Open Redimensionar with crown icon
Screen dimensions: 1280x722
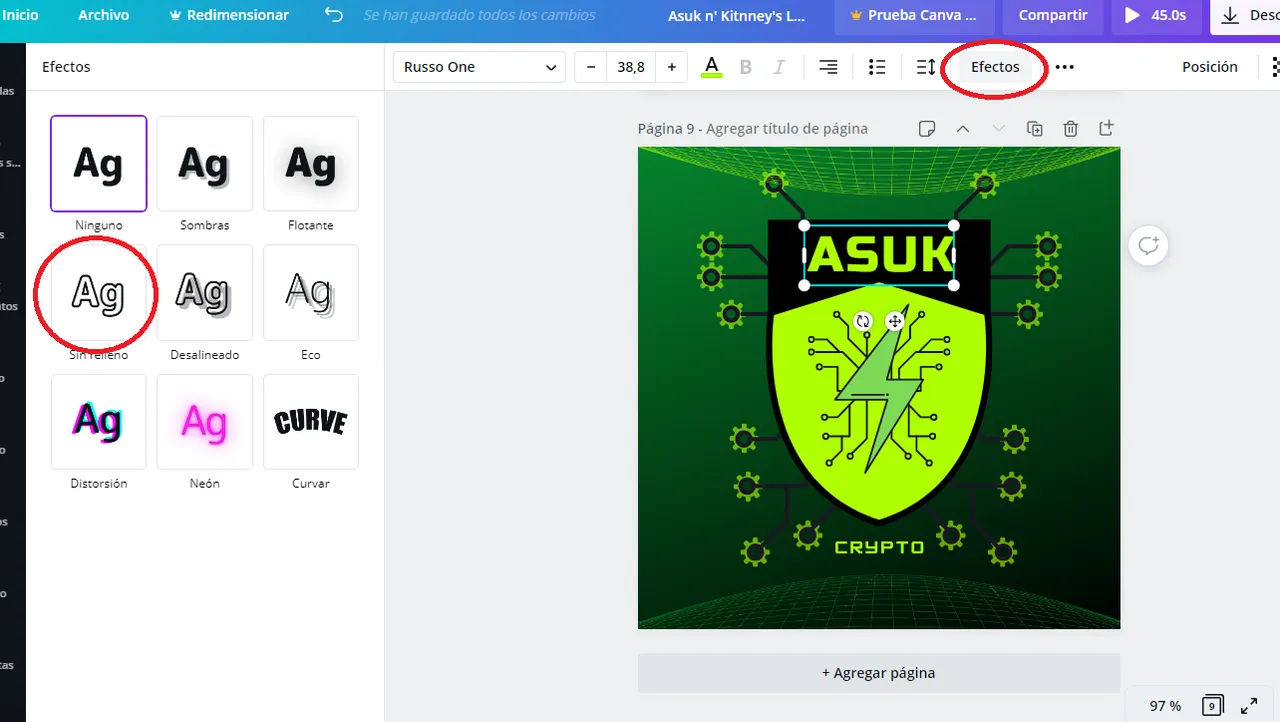(229, 15)
